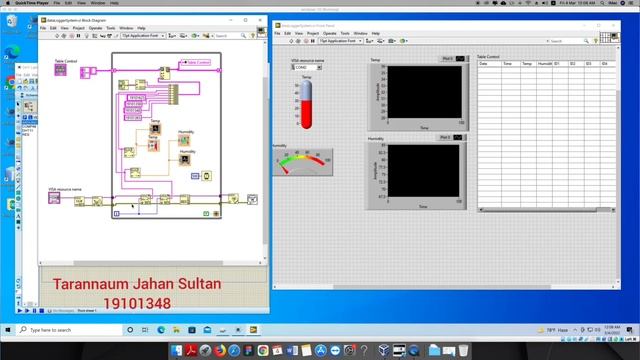Click loop stop condition terminal

pyautogui.click(x=216, y=213)
